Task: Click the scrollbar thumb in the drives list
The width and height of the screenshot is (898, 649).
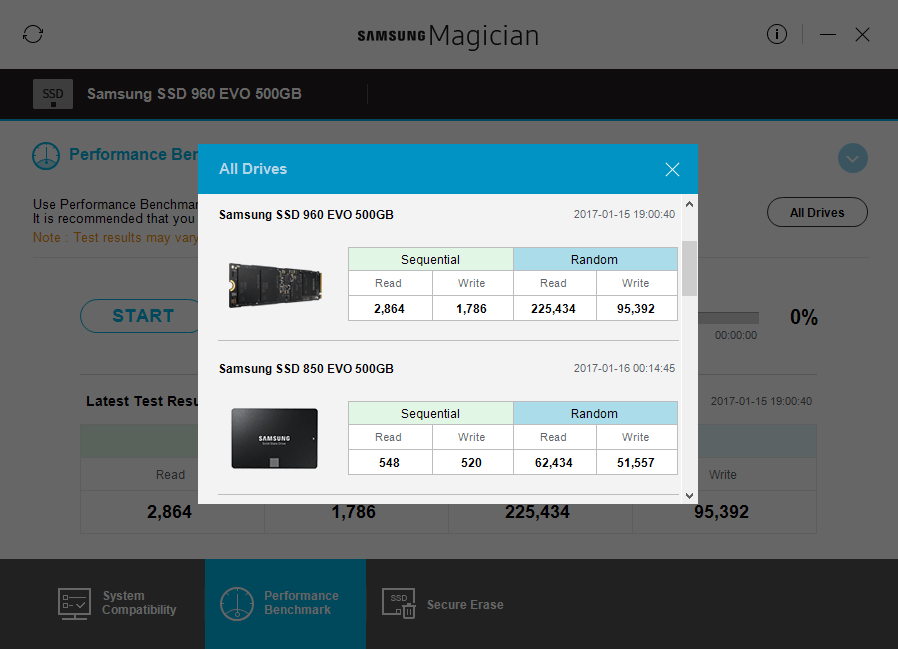Action: click(690, 268)
